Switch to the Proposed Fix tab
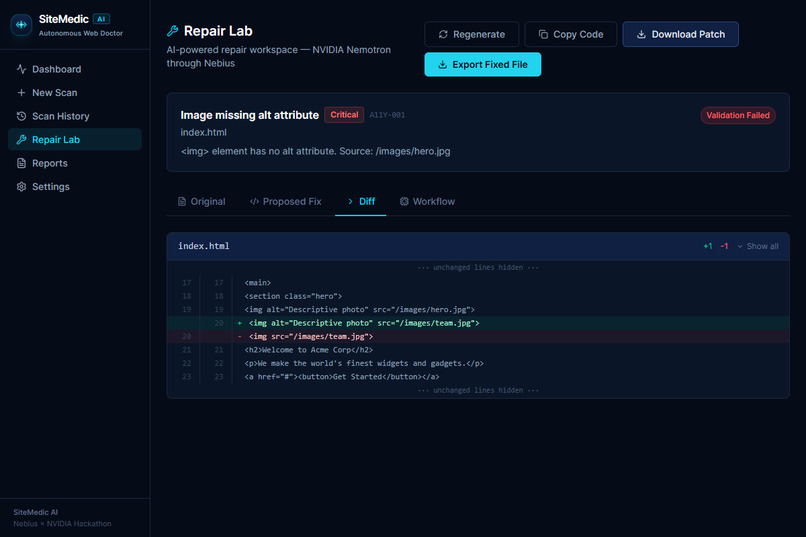 (x=285, y=201)
